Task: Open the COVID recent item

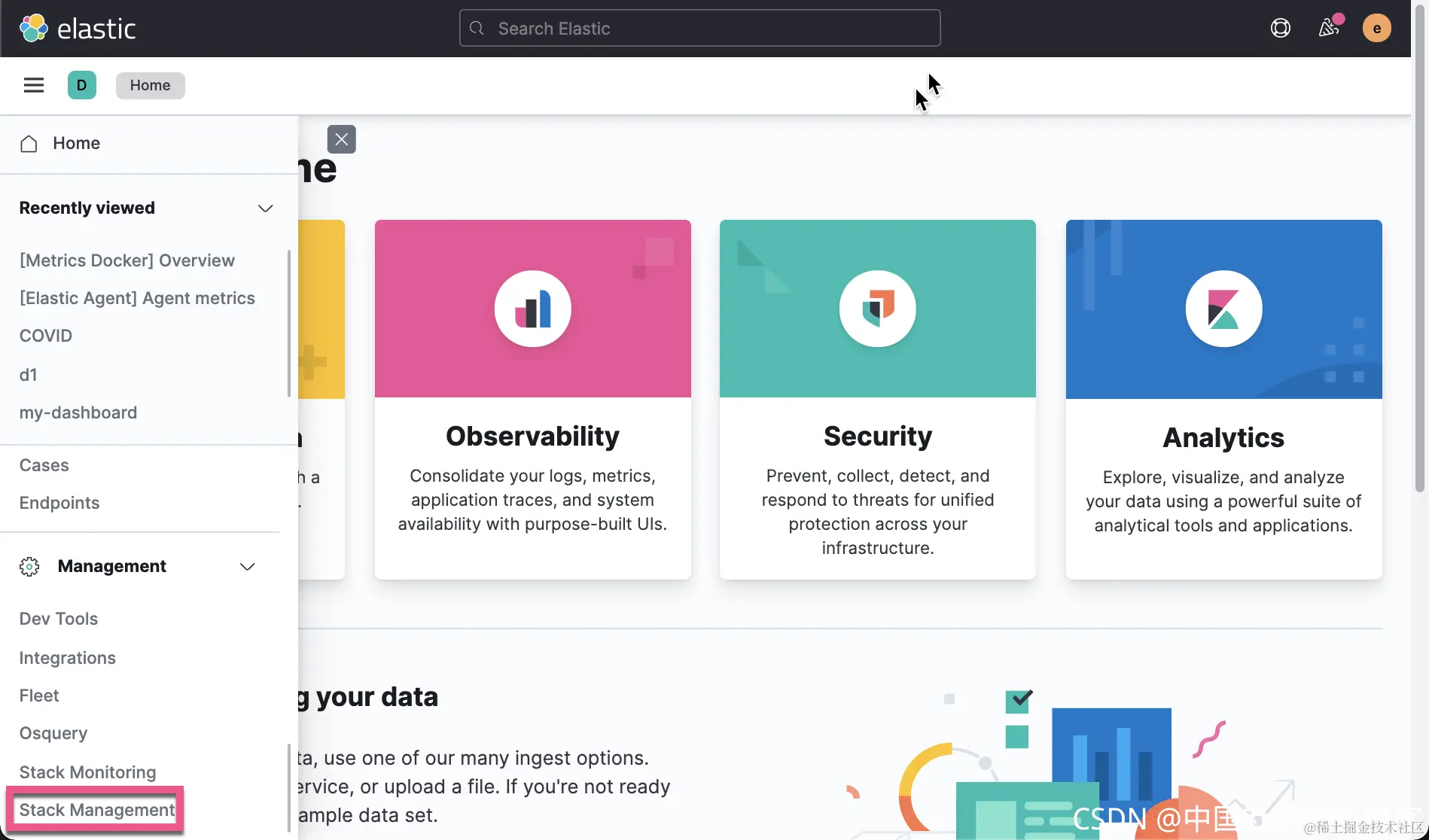Action: (46, 336)
